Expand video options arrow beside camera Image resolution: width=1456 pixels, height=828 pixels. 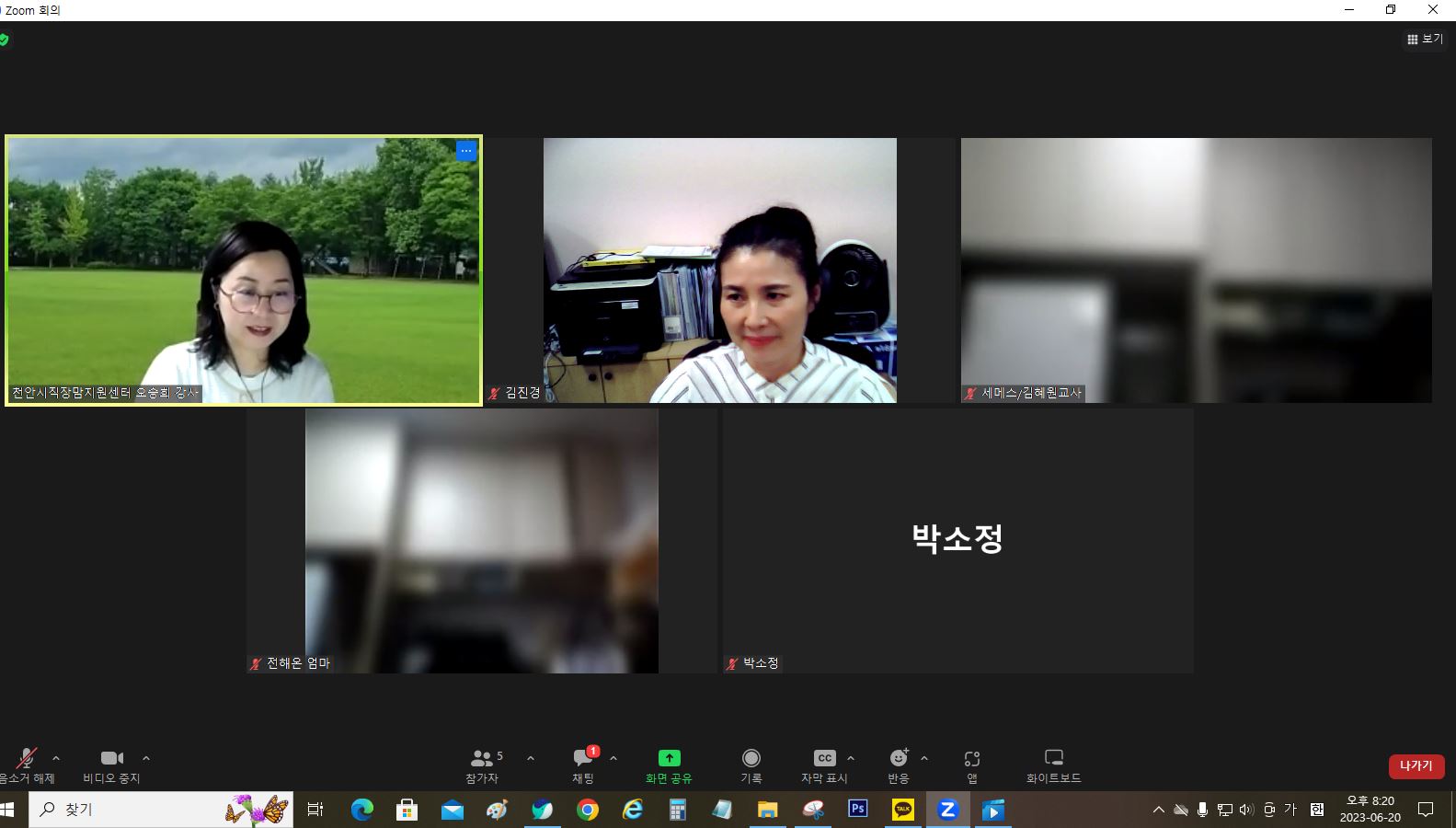tap(146, 758)
